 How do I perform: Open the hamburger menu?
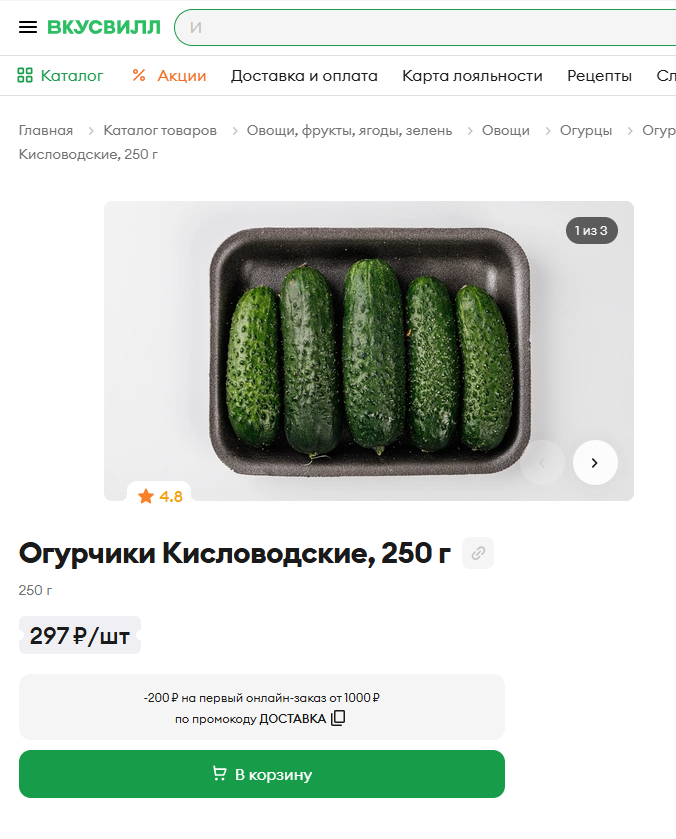pos(28,27)
